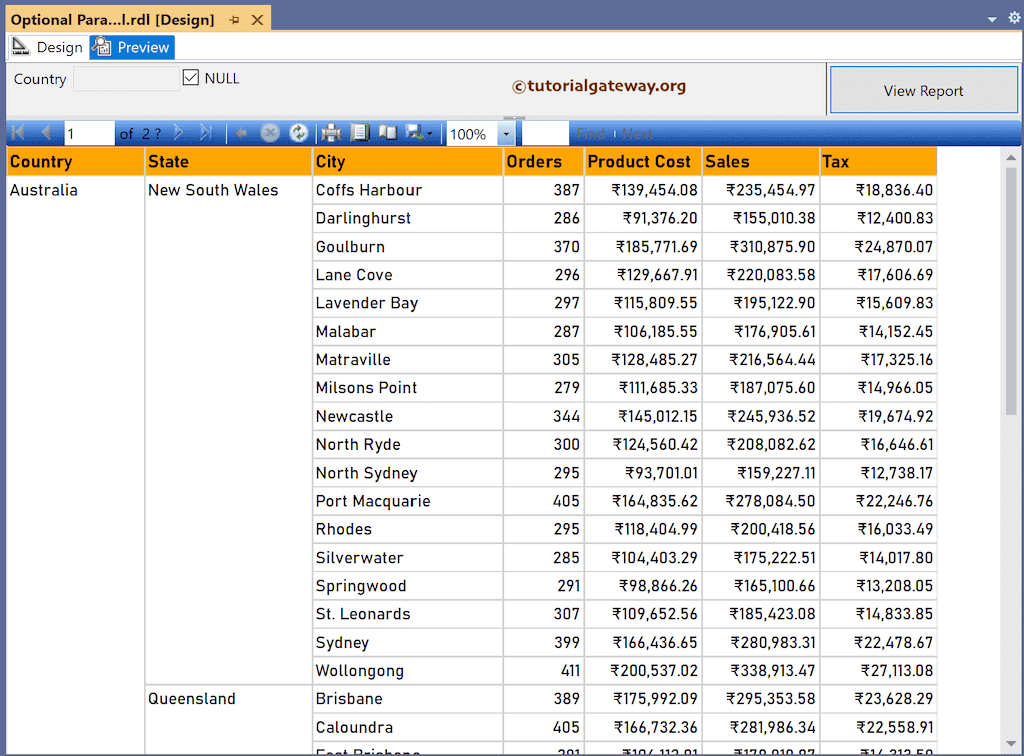Stop the report rendering
The width and height of the screenshot is (1024, 756).
click(x=268, y=133)
